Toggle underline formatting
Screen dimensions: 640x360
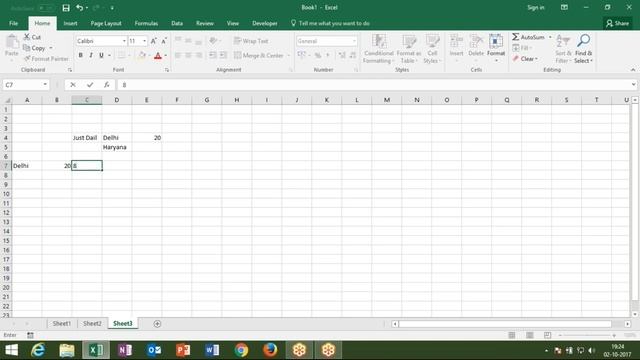101,55
